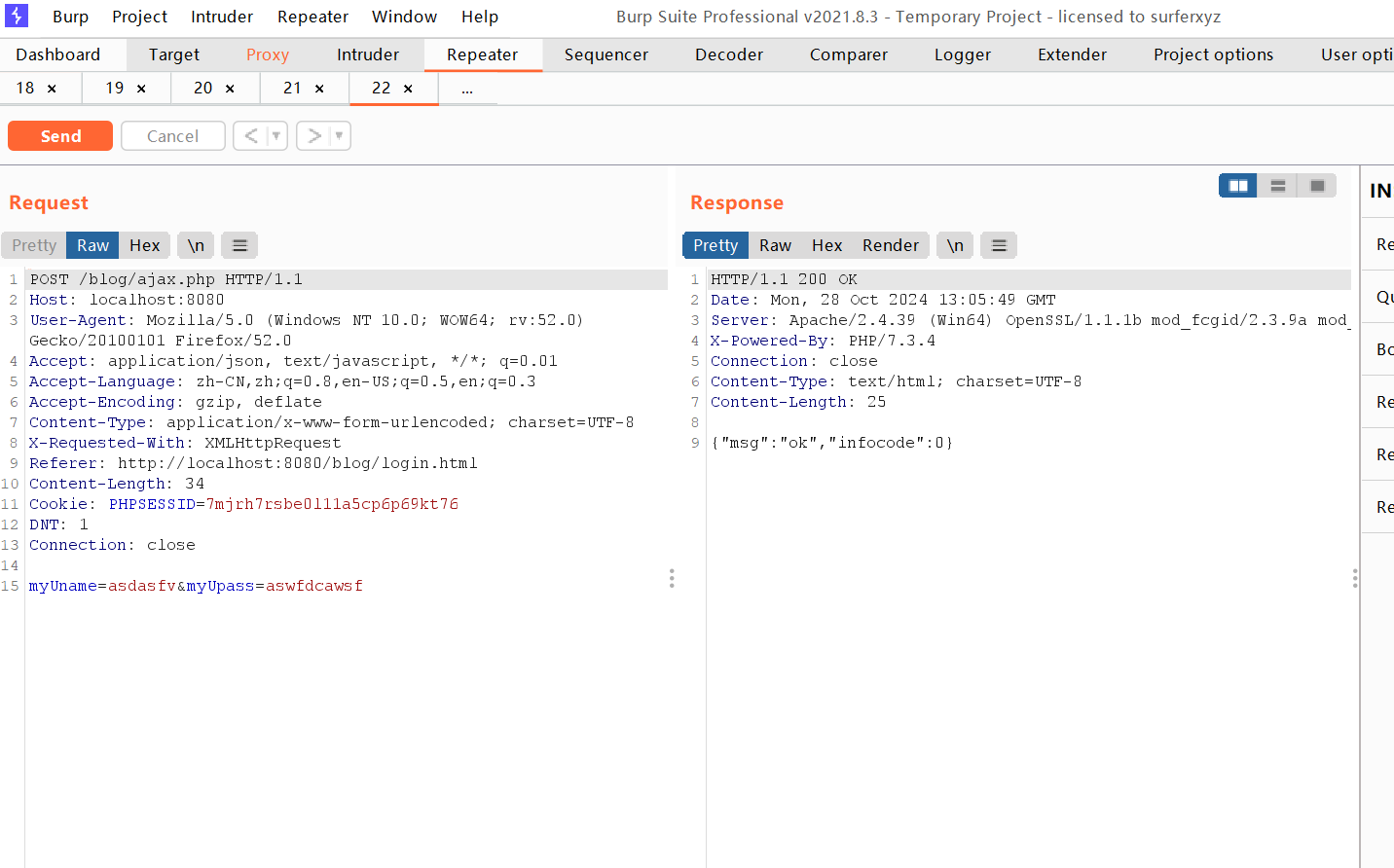Select Repeater sub-tab 20
The width and height of the screenshot is (1394, 868).
[x=203, y=89]
